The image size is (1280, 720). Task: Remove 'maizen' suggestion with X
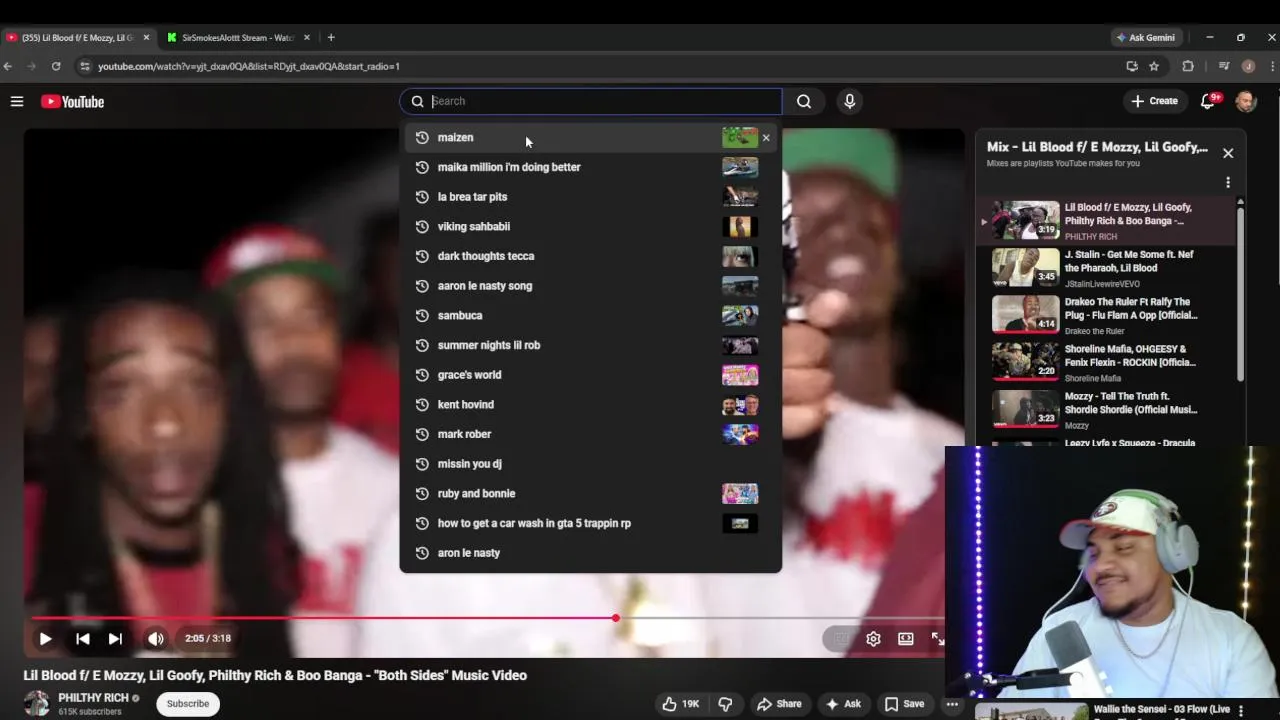coord(766,138)
